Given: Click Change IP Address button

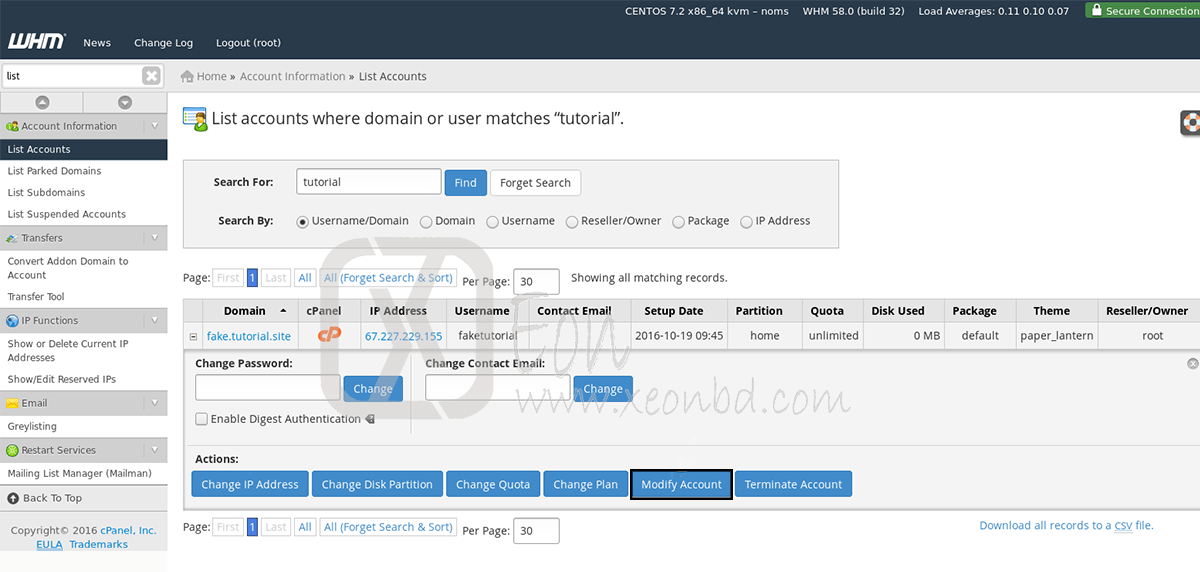Looking at the screenshot, I should click(250, 484).
